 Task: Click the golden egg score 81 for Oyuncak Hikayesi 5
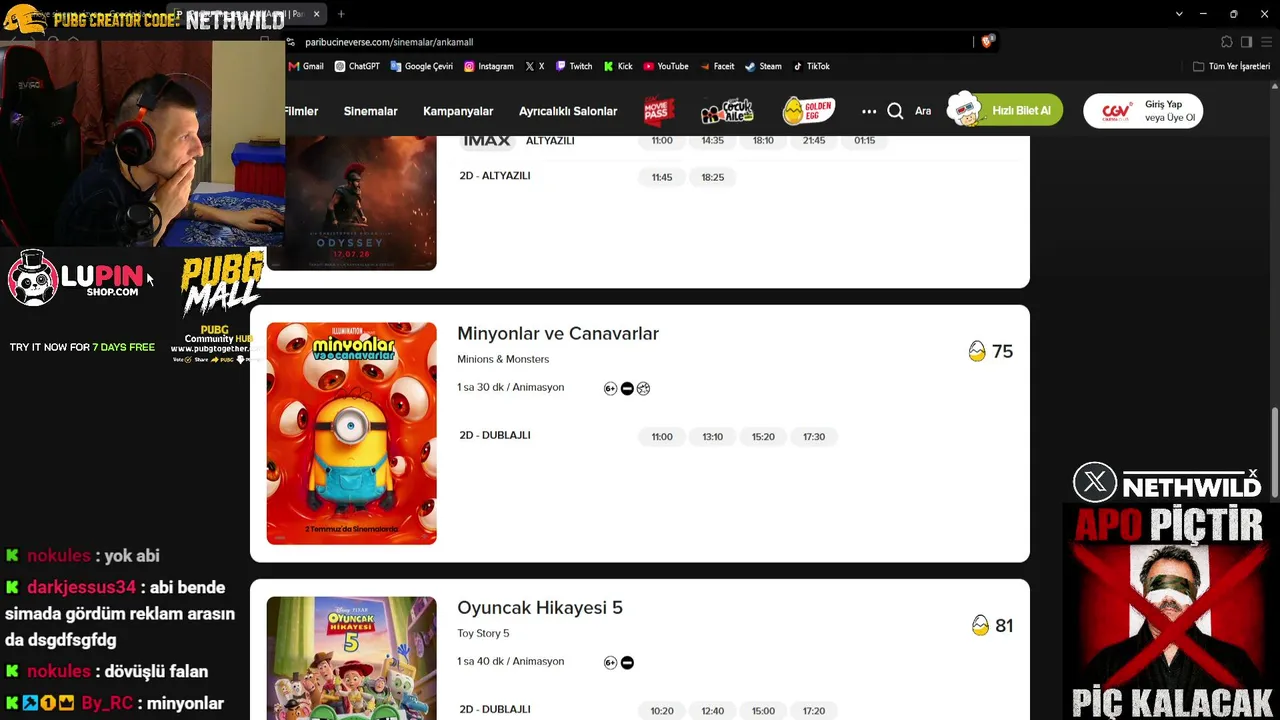coord(993,625)
